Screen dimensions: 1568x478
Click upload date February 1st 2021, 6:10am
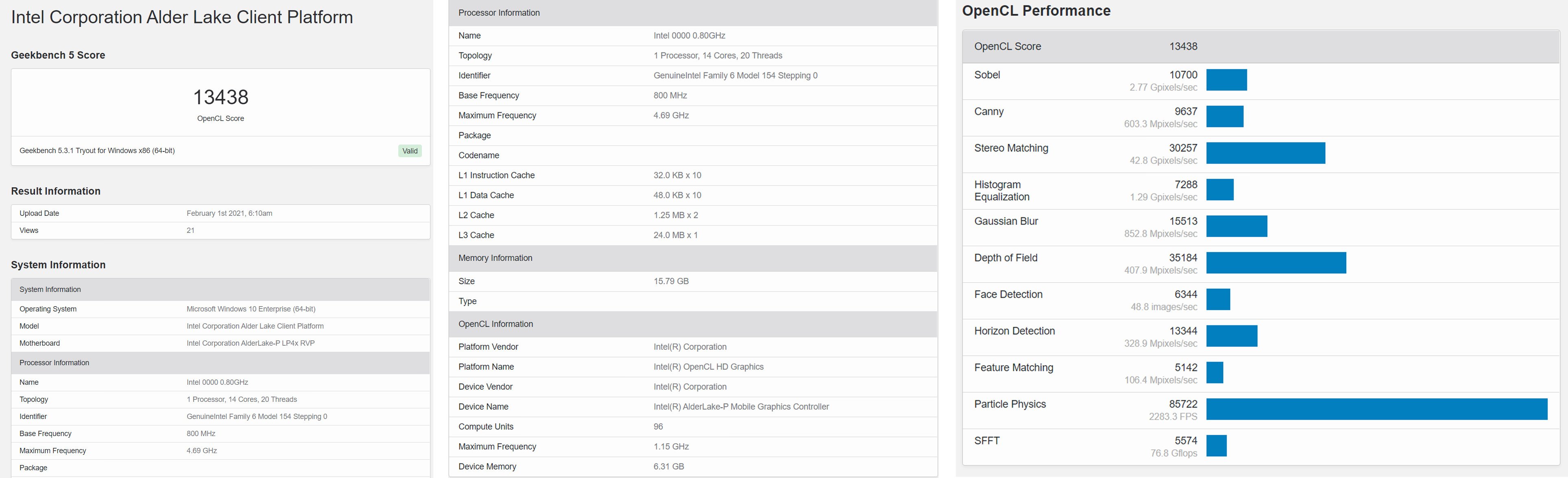coord(229,213)
